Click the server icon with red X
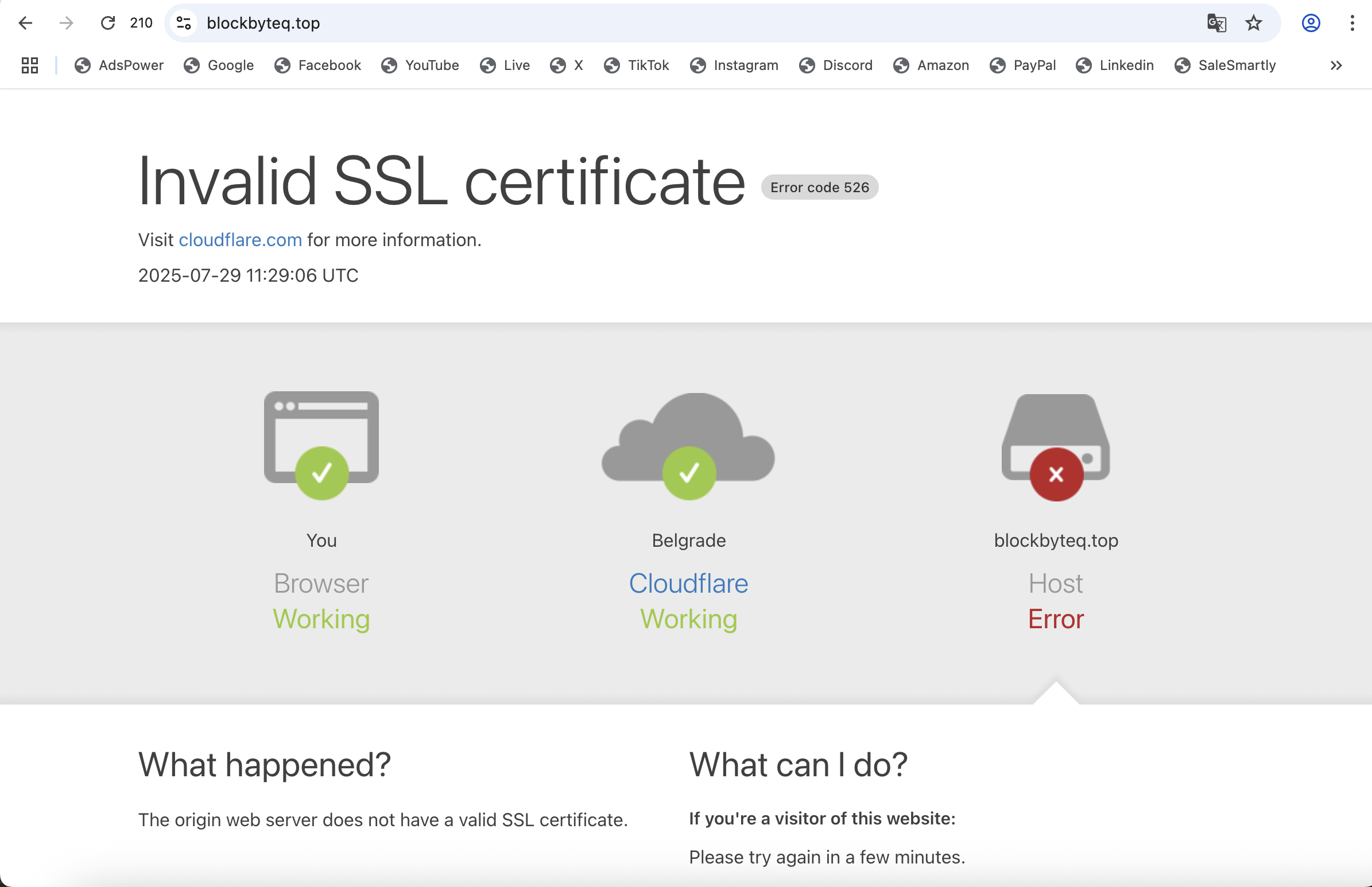 click(1056, 447)
